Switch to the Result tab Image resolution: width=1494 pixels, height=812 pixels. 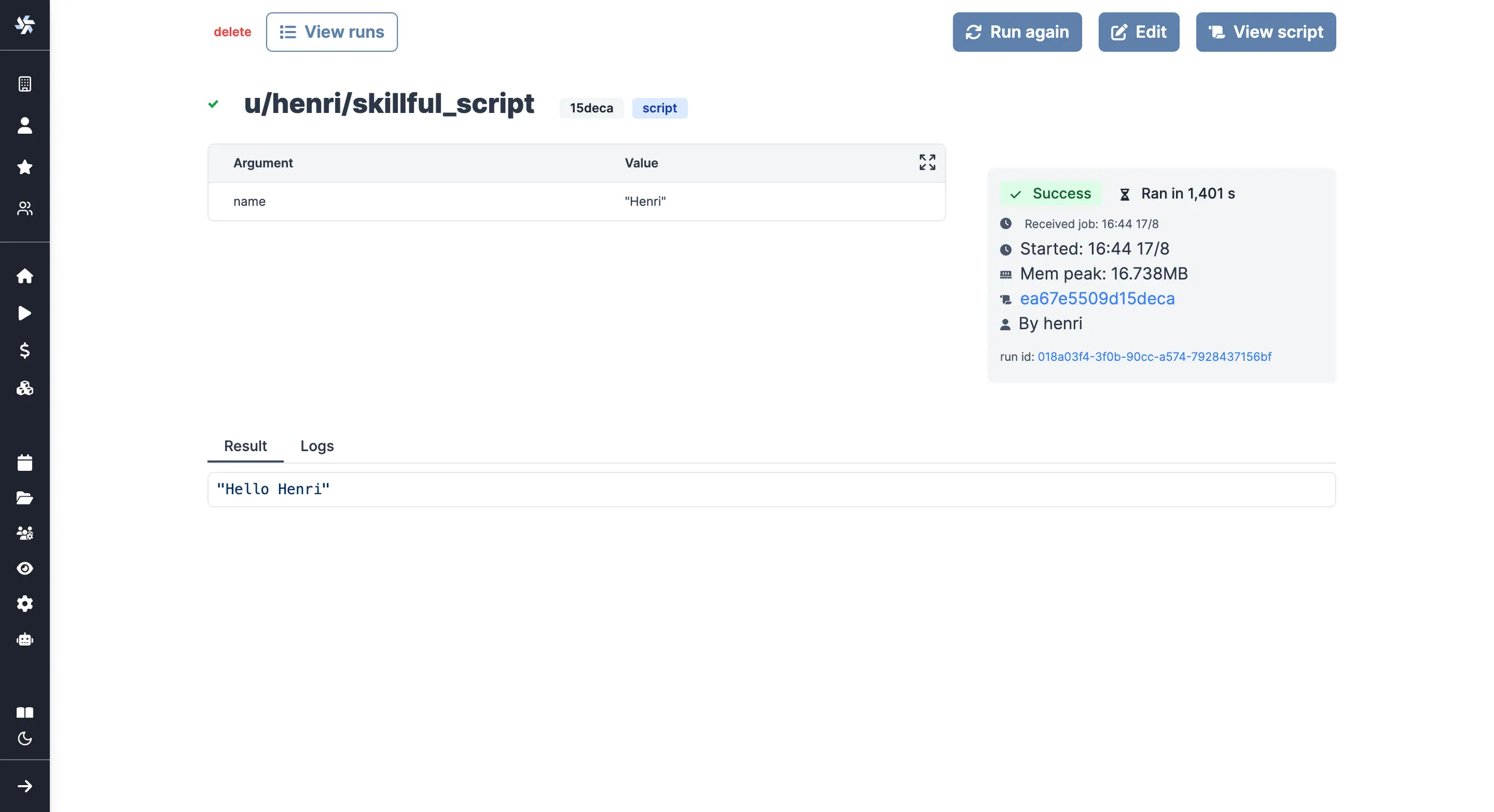click(x=244, y=446)
